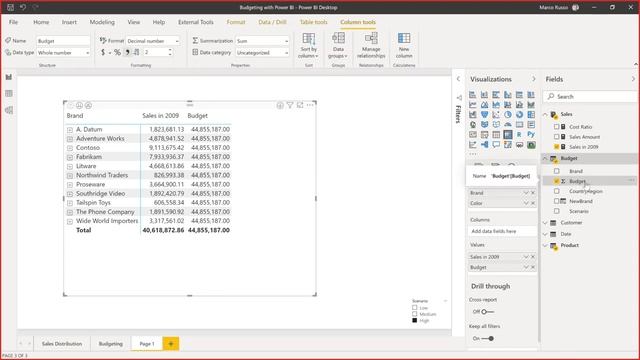Image resolution: width=640 pixels, height=360 pixels.
Task: Click the Save icon in title bar
Action: 11,7
